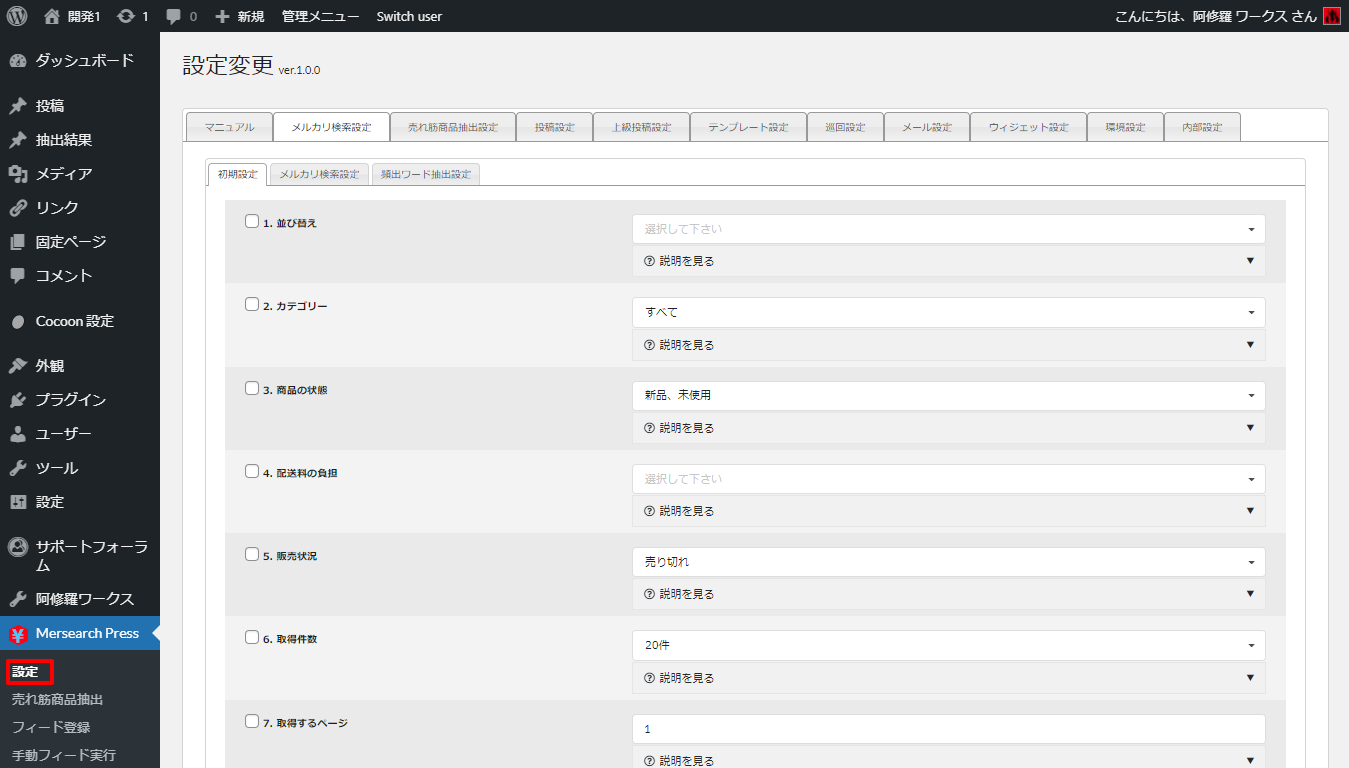The width and height of the screenshot is (1349, 768).
Task: Check the 取得件数 checkbox
Action: (252, 638)
